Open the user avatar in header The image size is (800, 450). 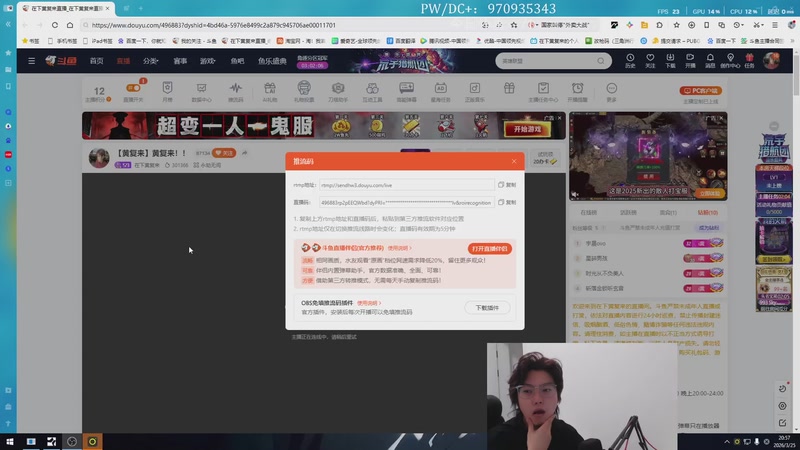pyautogui.click(x=771, y=61)
